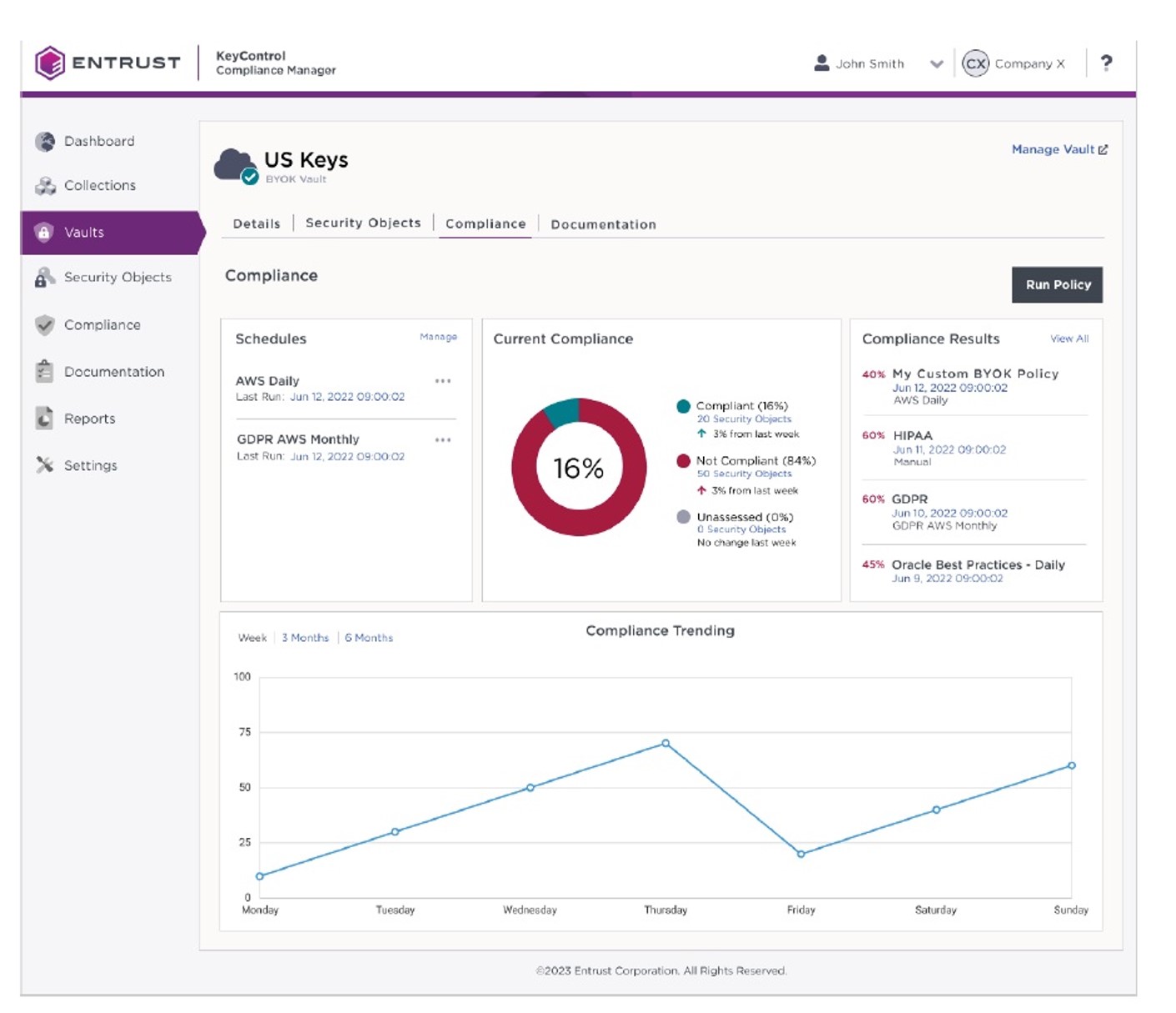Click the Company X label
The height and width of the screenshot is (1013, 1176).
pos(1029,63)
